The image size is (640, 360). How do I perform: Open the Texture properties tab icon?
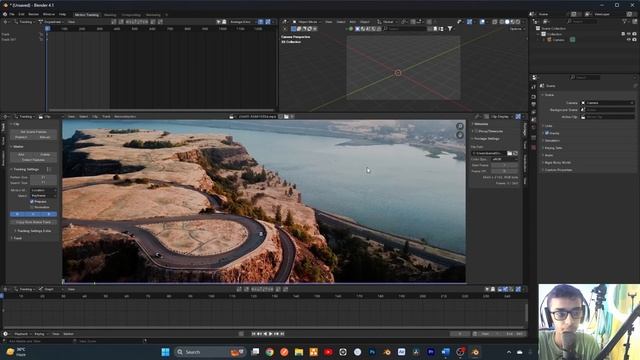[x=533, y=147]
